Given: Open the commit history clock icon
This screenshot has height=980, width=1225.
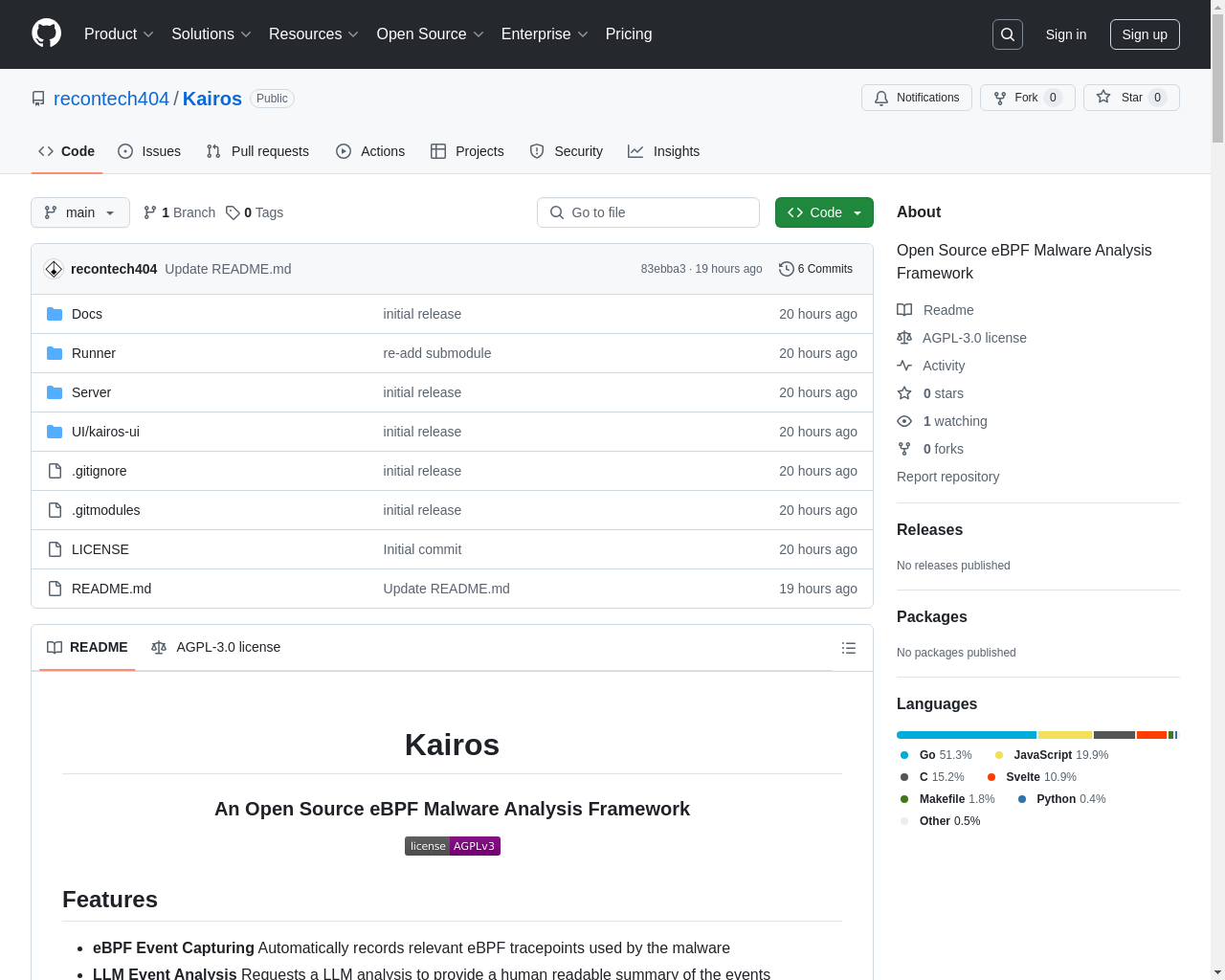Looking at the screenshot, I should pyautogui.click(x=787, y=269).
